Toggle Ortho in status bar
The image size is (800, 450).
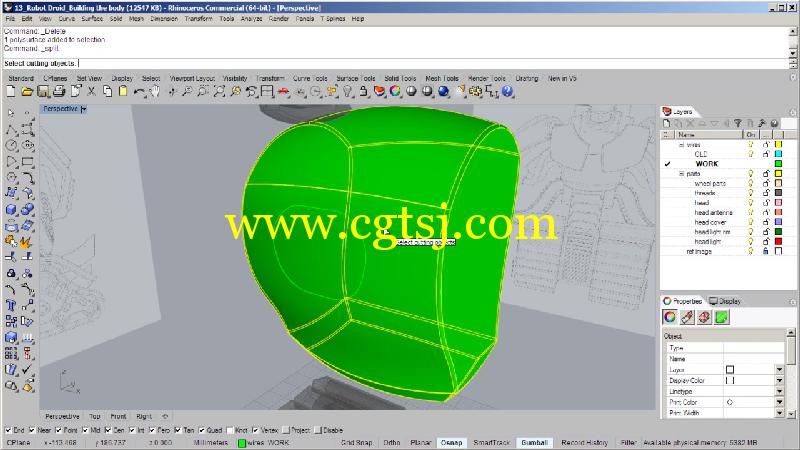391,443
